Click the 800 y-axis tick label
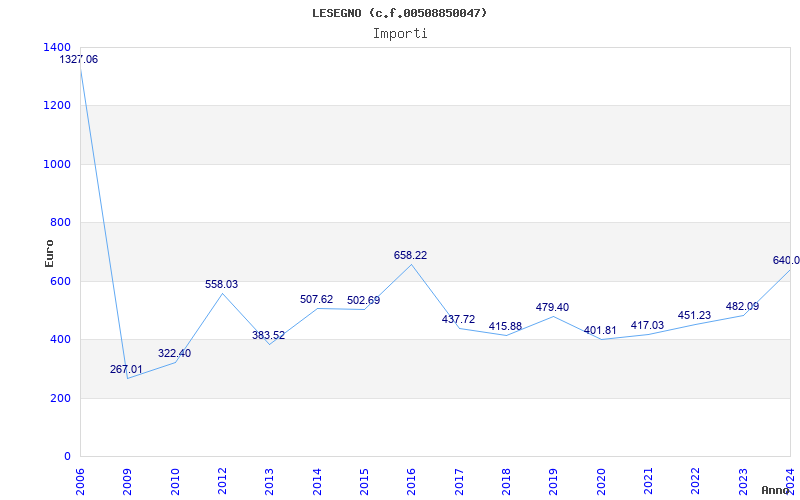 click(60, 222)
